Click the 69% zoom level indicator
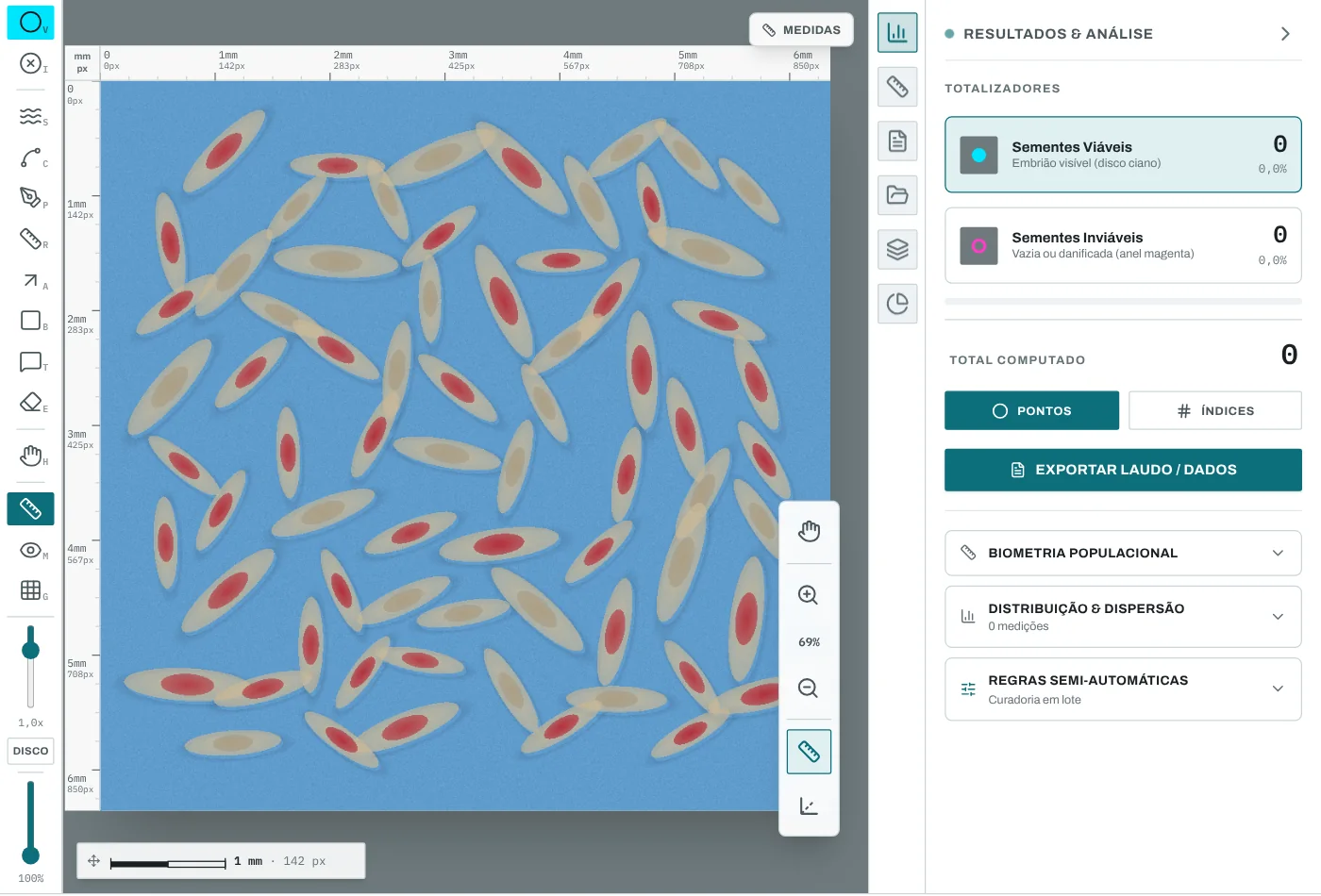 809,642
